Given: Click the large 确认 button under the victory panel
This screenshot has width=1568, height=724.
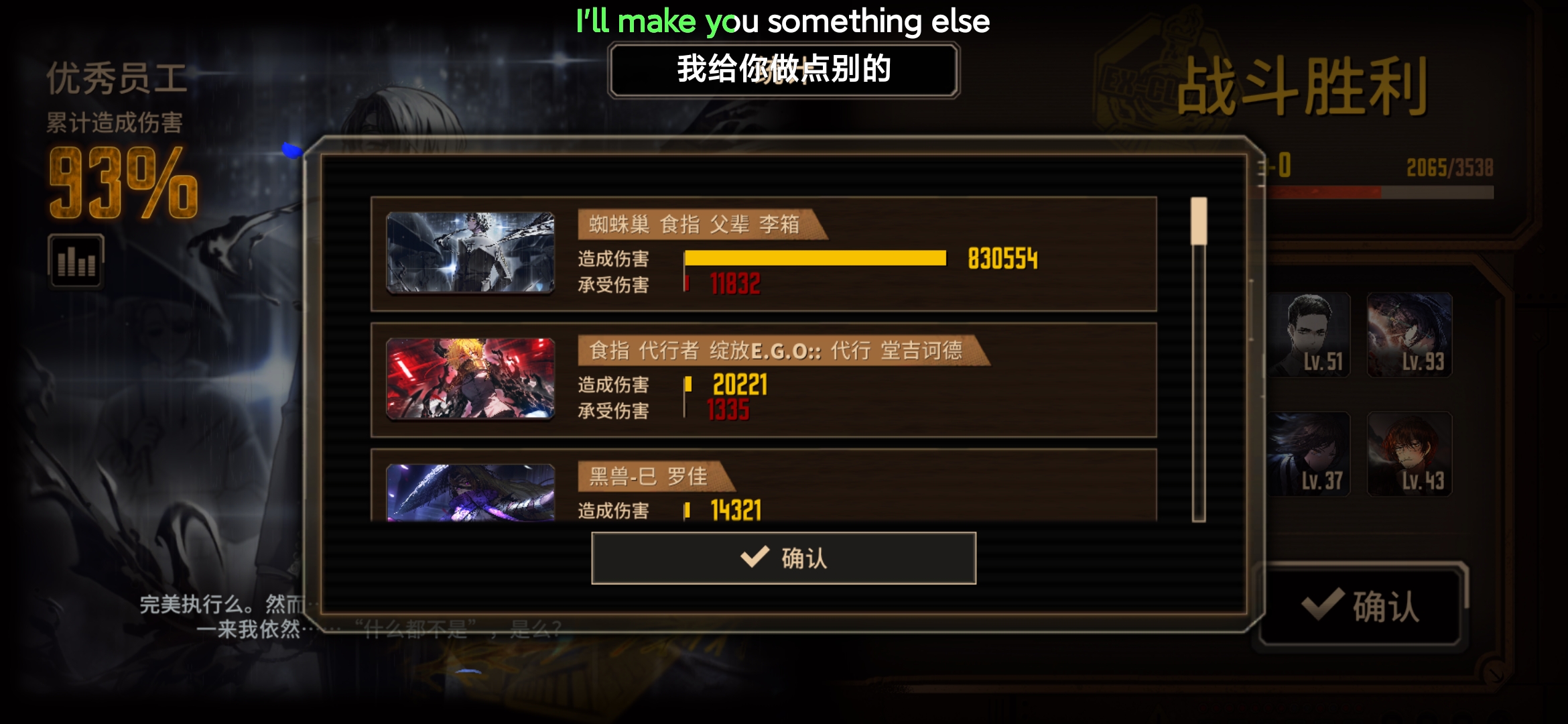Looking at the screenshot, I should [1360, 605].
